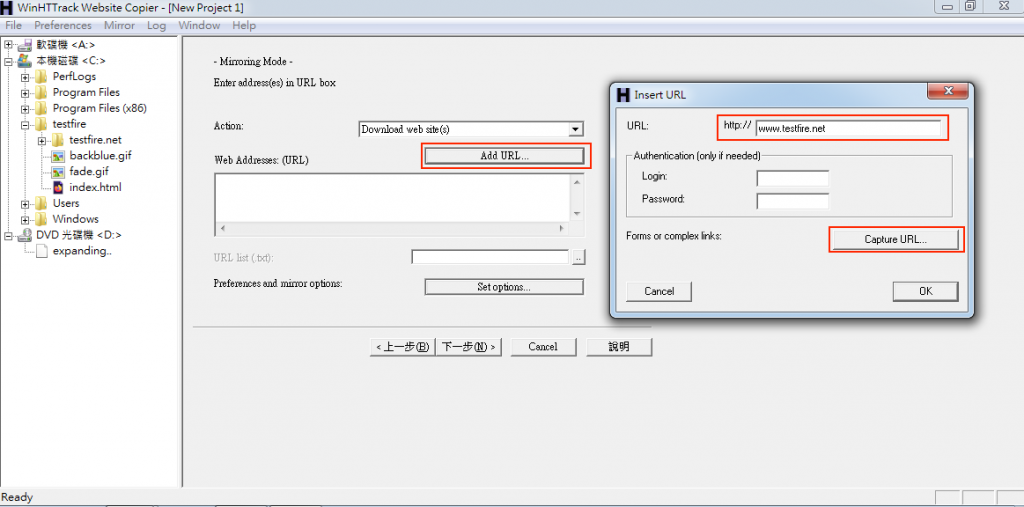Image resolution: width=1024 pixels, height=507 pixels.
Task: Expand the floppy drive A: node
Action: tap(8, 45)
